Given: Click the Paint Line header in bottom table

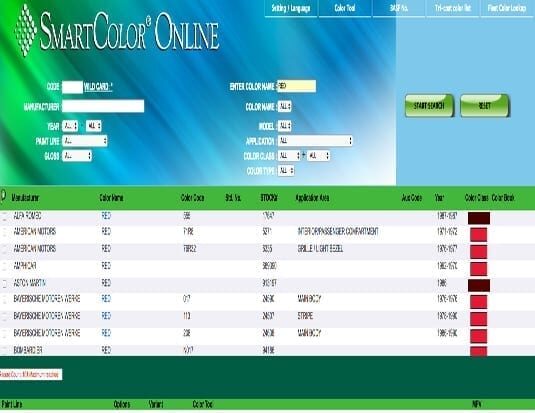Looking at the screenshot, I should point(12,404).
